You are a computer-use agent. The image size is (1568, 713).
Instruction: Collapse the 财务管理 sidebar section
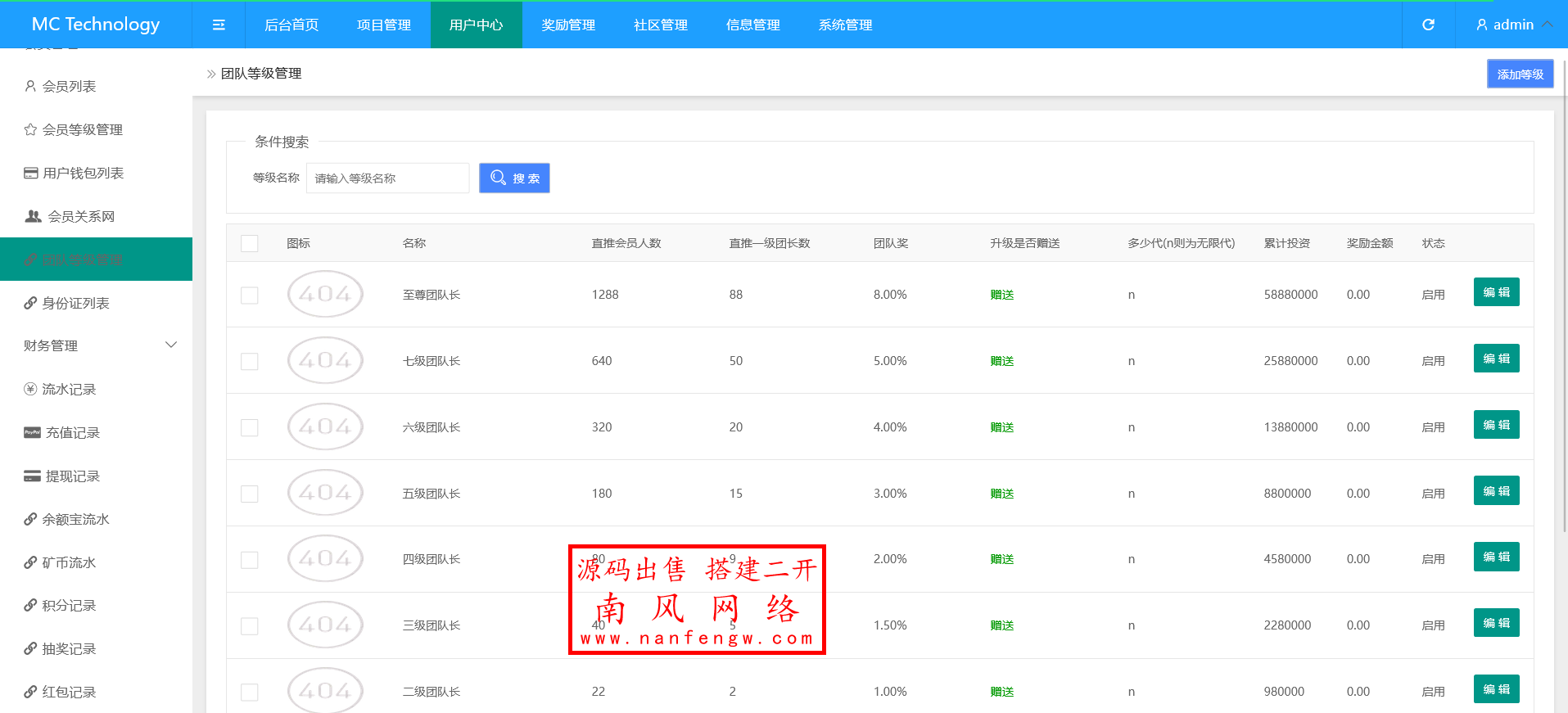[x=171, y=345]
